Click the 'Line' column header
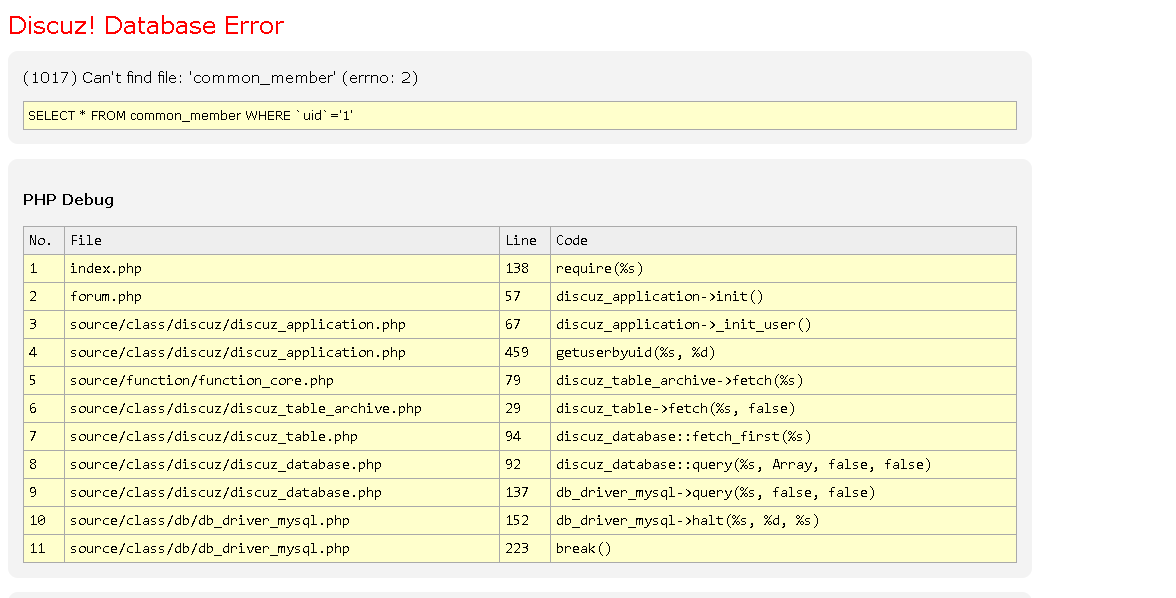Viewport: 1176px width, 598px height. pos(525,240)
